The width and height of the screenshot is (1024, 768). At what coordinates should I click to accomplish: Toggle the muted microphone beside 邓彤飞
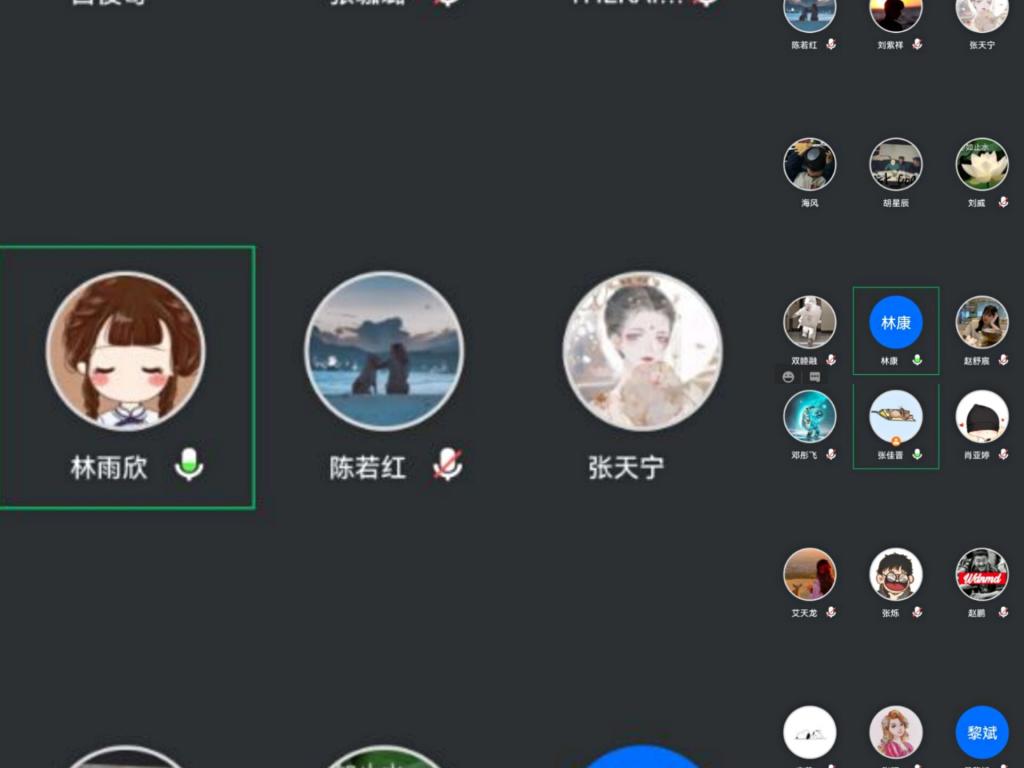coord(831,454)
